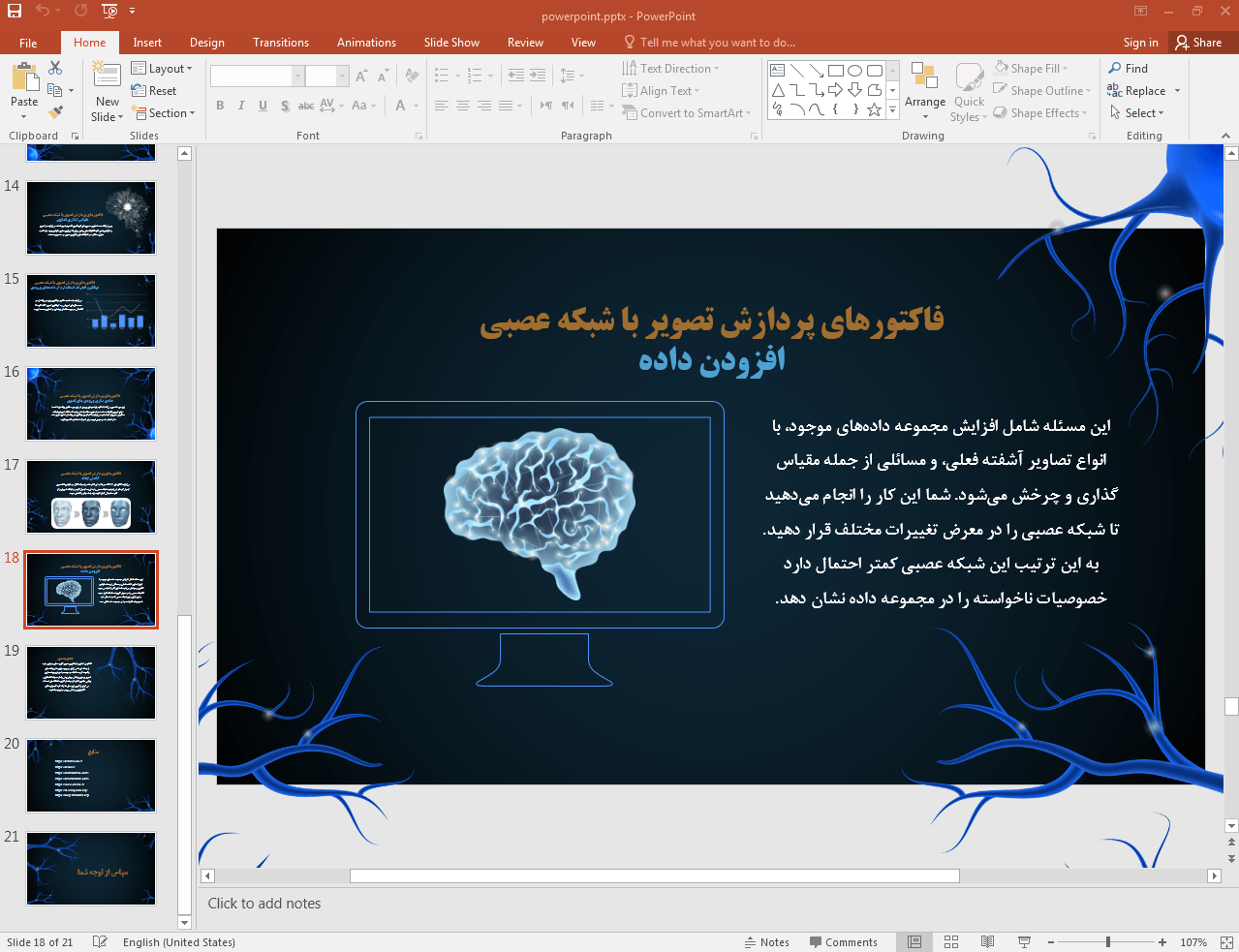Viewport: 1239px width, 952px height.
Task: Increase the list indent level
Action: (x=538, y=76)
